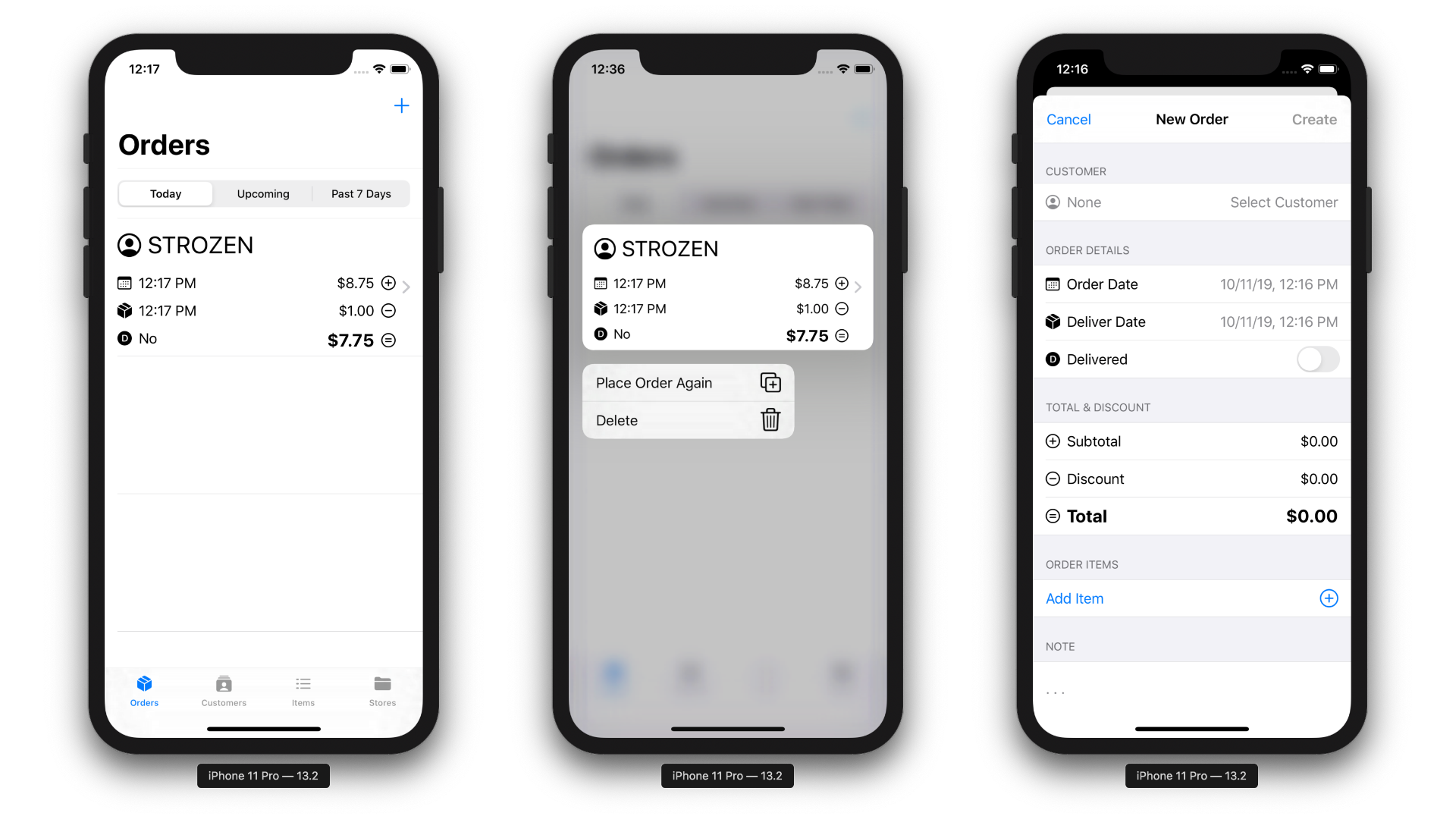Select the Customer field input
This screenshot has height=819, width=1456.
[1192, 202]
